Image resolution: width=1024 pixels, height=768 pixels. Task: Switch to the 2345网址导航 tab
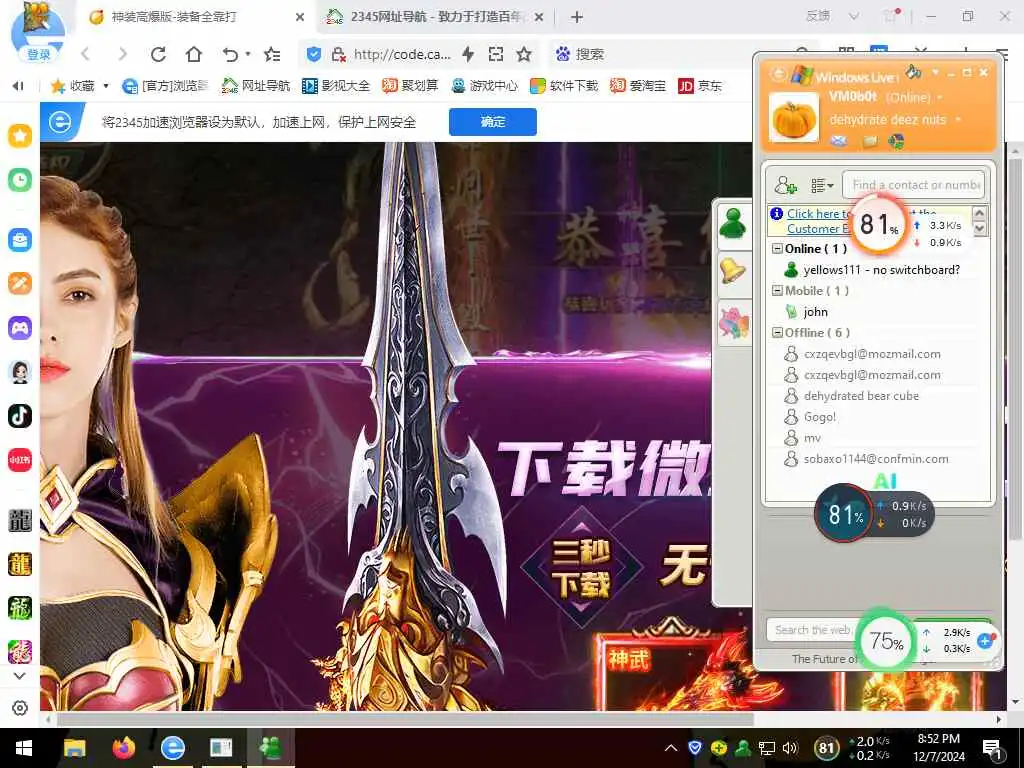coord(435,17)
